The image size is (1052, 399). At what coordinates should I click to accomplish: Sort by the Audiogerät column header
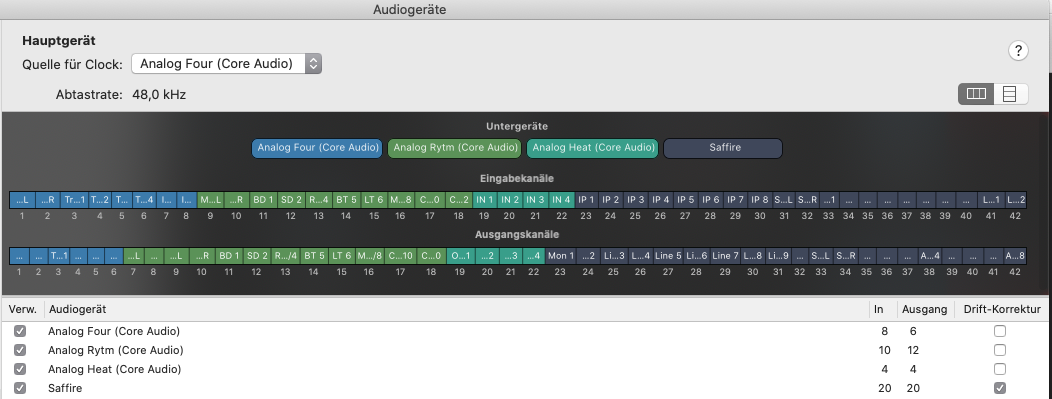(x=77, y=309)
